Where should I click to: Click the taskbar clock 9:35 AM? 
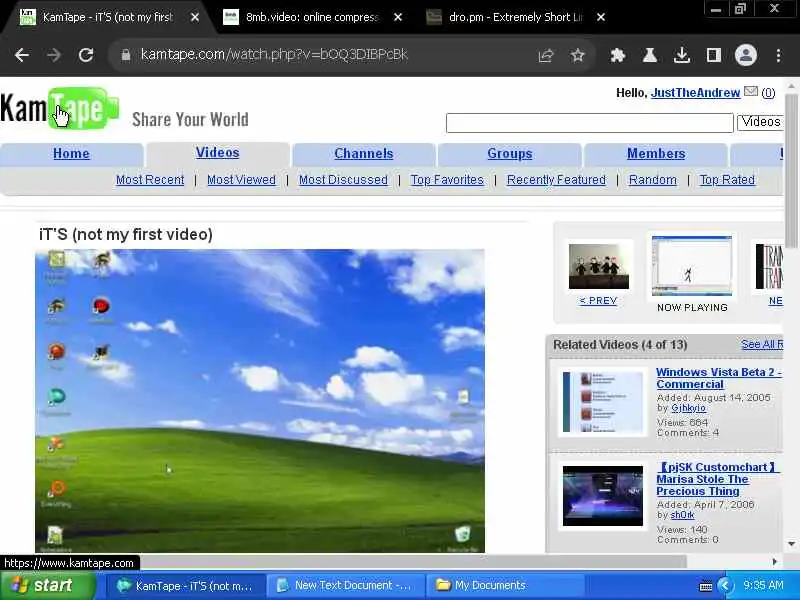pos(763,586)
